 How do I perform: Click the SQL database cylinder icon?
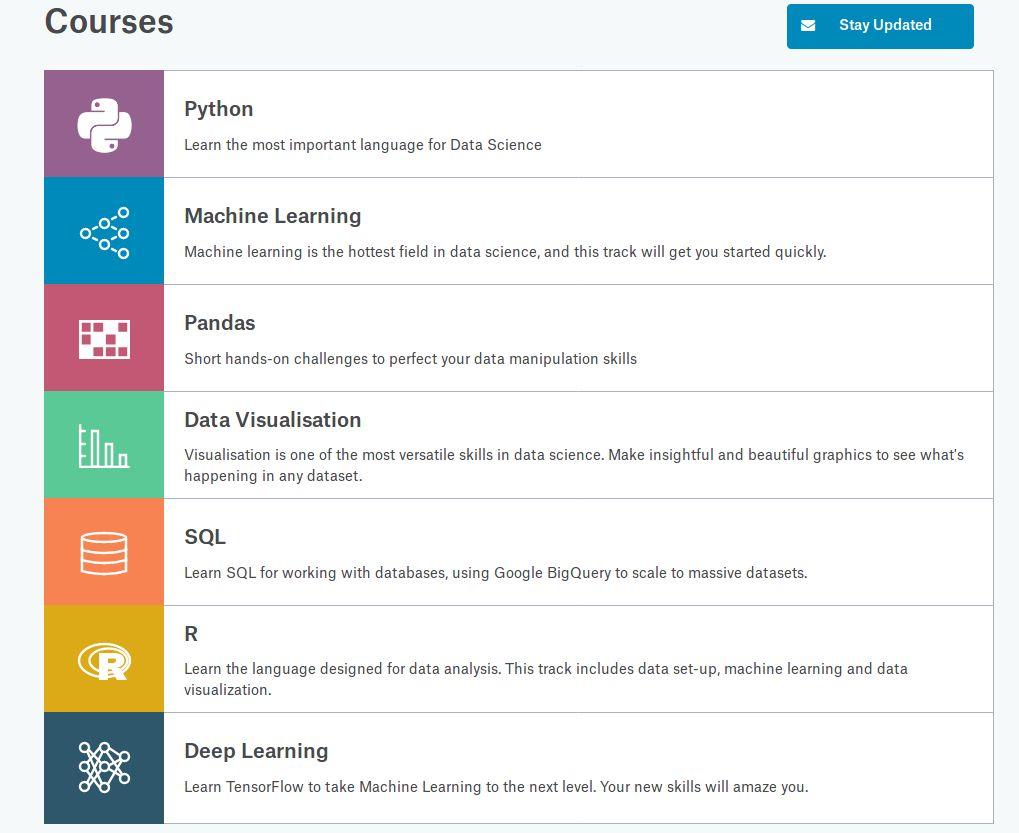104,553
